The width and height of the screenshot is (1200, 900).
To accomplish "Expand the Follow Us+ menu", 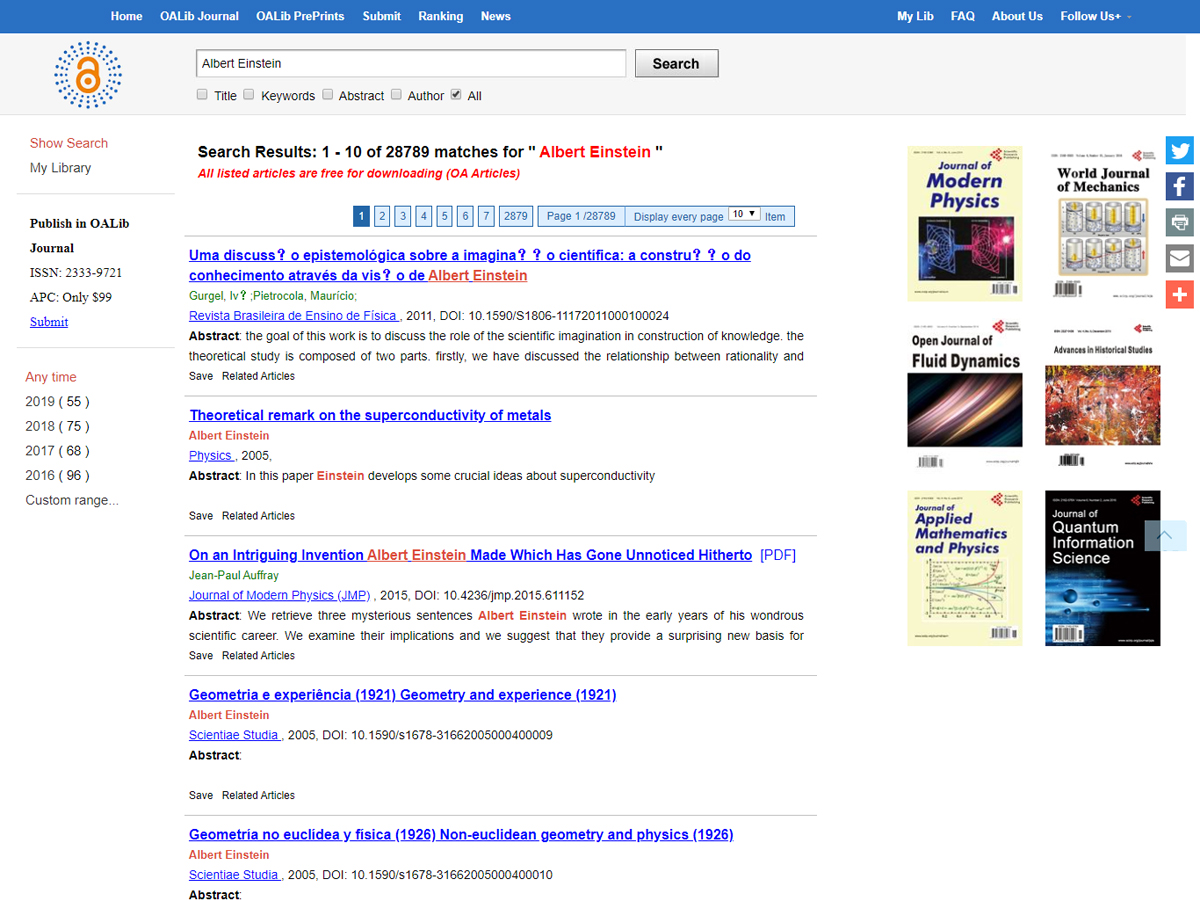I will click(1095, 16).
